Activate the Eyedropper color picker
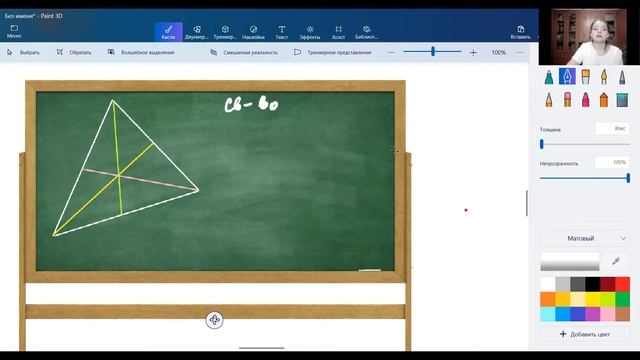 (616, 261)
